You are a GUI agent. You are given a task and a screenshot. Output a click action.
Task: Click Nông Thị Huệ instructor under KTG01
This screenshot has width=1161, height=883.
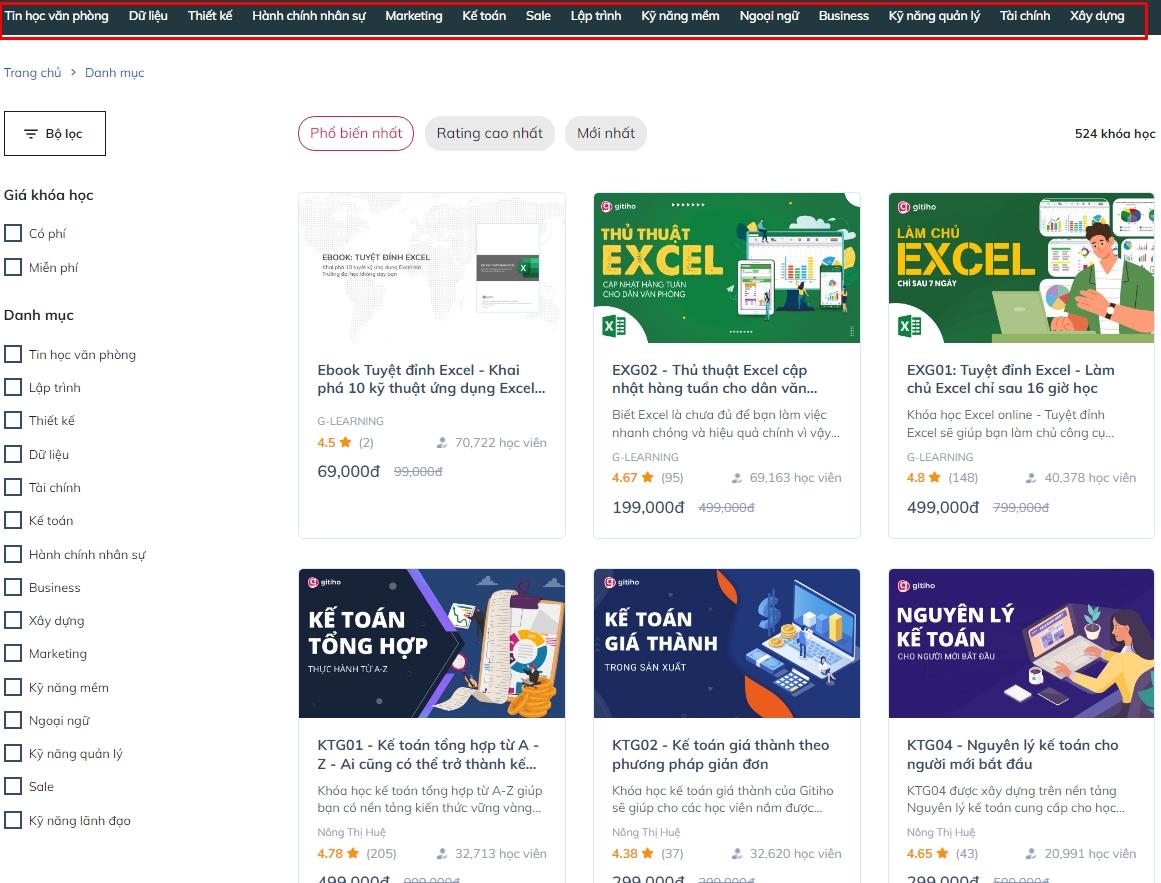(352, 832)
